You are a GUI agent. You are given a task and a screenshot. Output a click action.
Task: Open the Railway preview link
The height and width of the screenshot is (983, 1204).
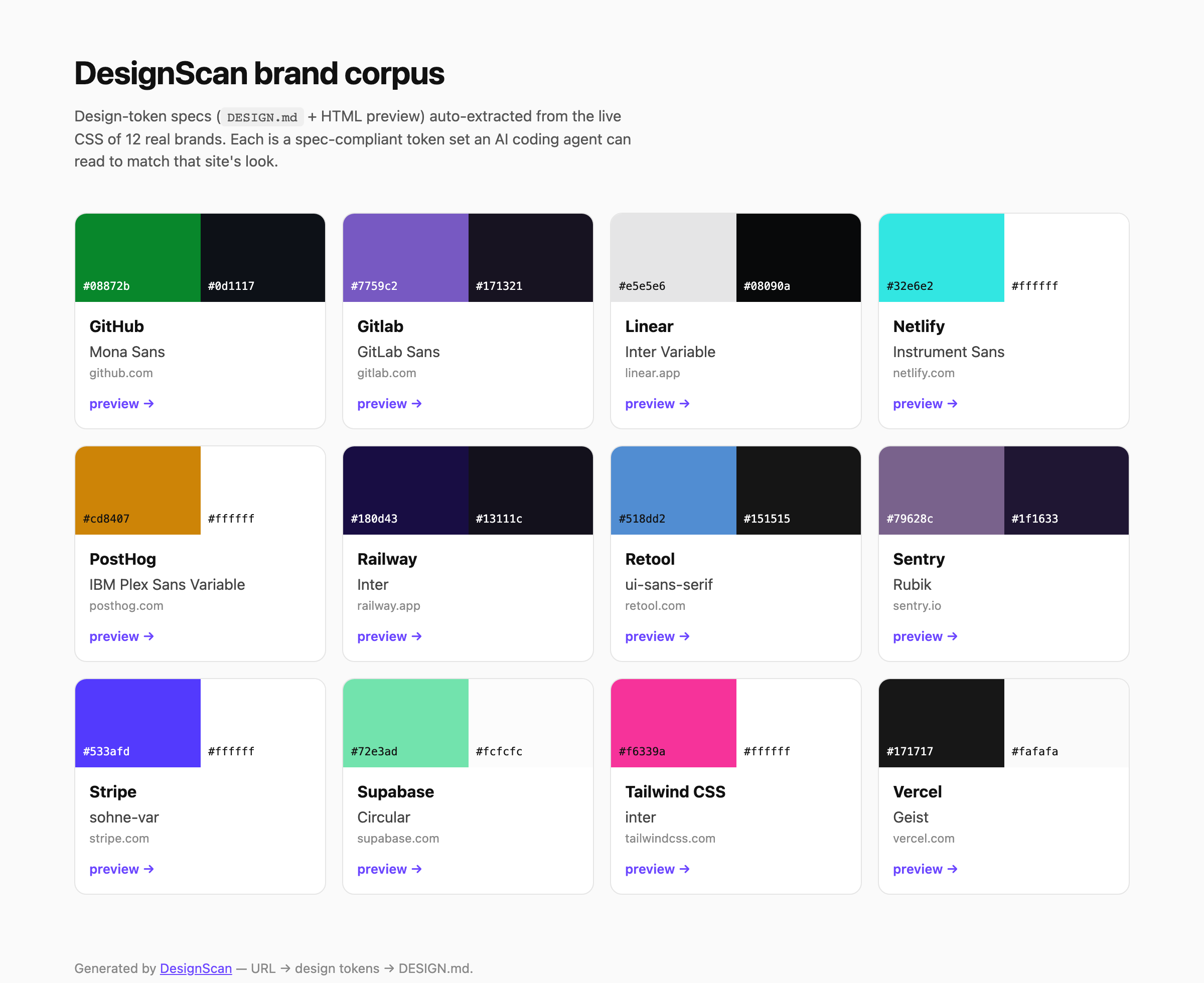pyautogui.click(x=390, y=636)
